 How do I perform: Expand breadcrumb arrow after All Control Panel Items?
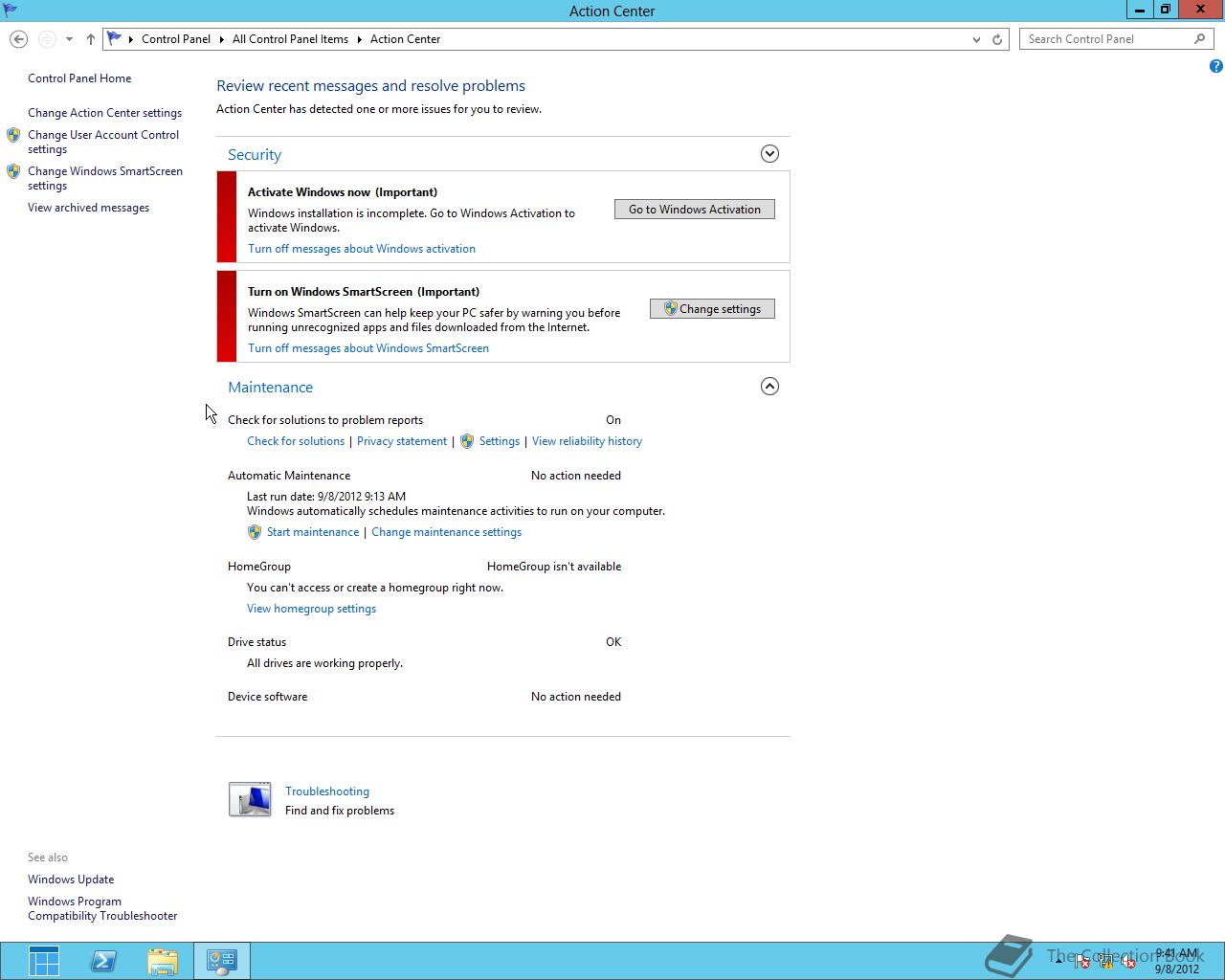(x=360, y=39)
